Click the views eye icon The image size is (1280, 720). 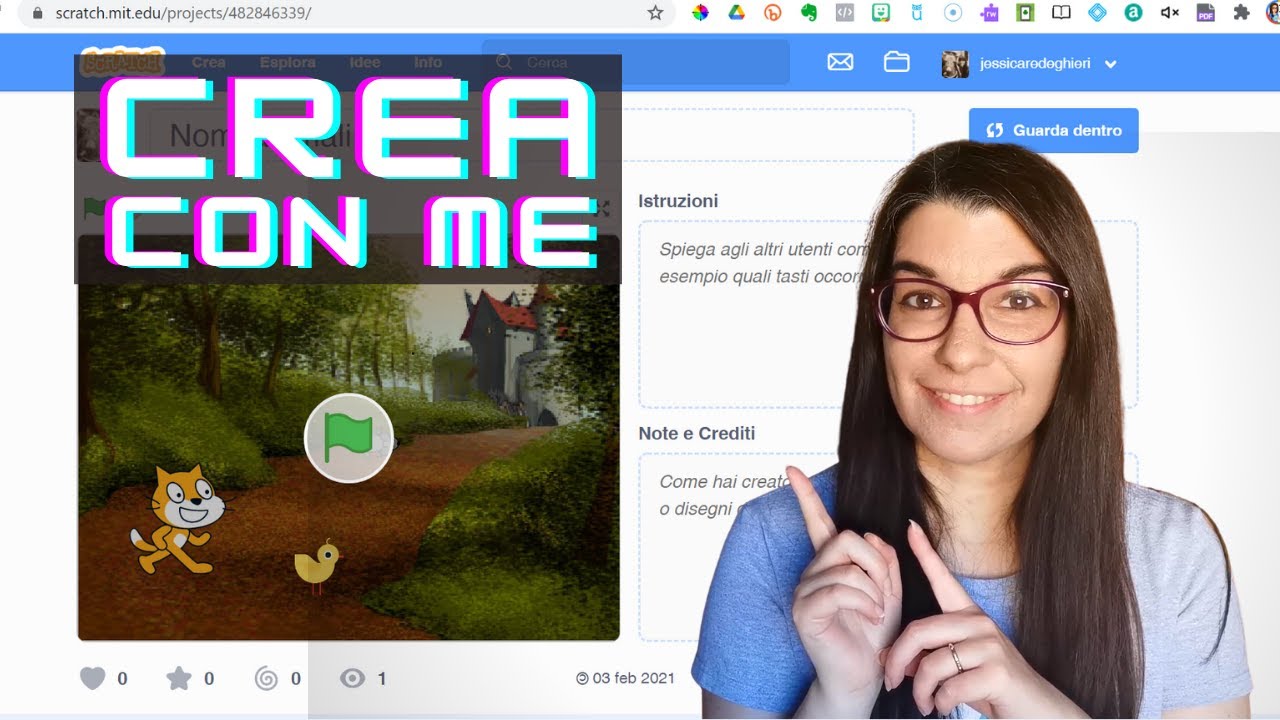(x=352, y=678)
